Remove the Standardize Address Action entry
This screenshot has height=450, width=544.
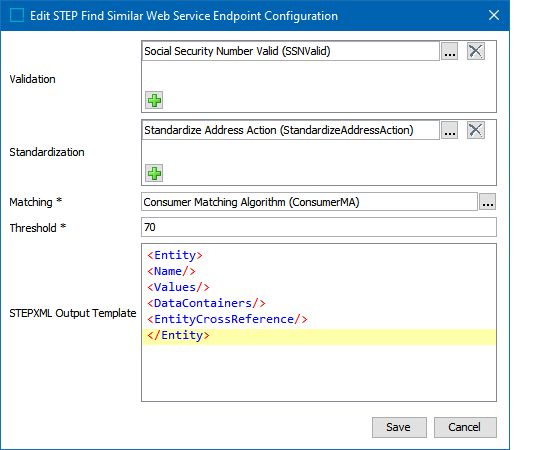pos(475,130)
